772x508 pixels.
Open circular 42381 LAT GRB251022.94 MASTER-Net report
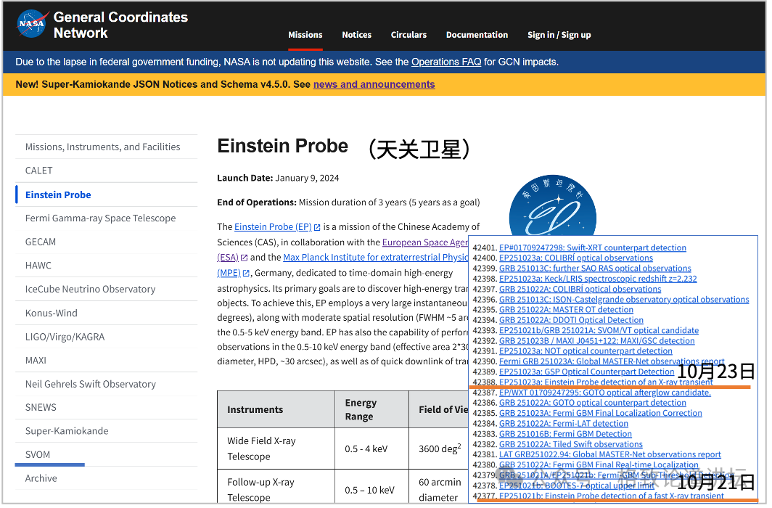(612, 456)
